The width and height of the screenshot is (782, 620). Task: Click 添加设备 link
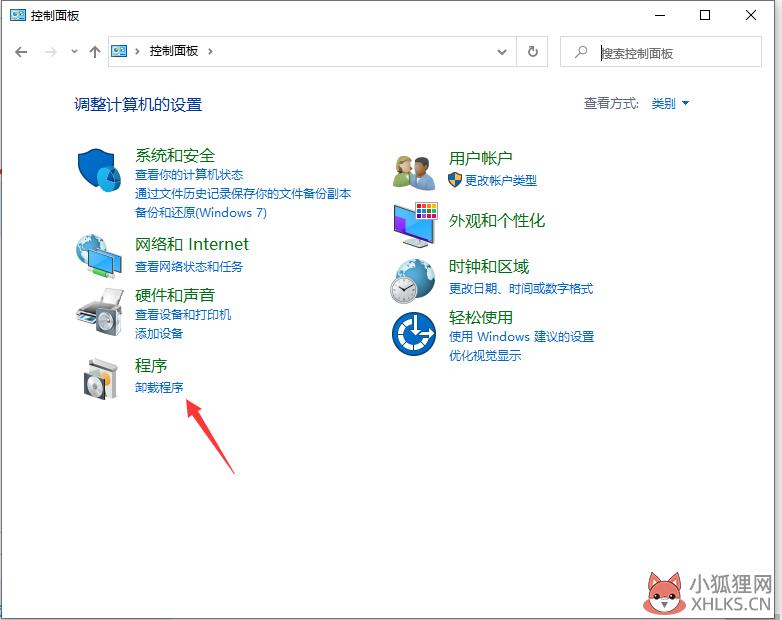(x=159, y=334)
